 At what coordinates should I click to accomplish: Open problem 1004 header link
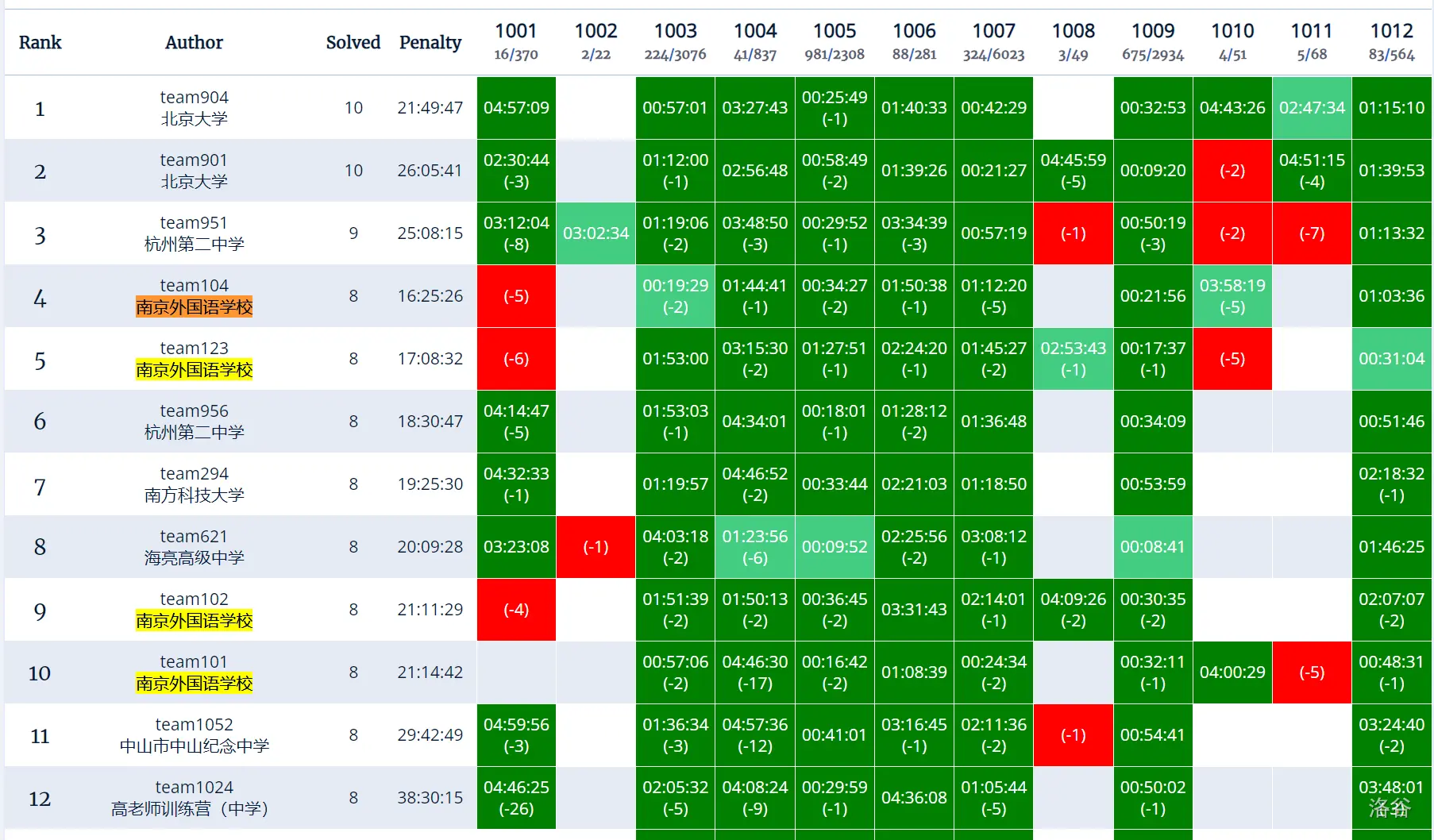pos(755,31)
